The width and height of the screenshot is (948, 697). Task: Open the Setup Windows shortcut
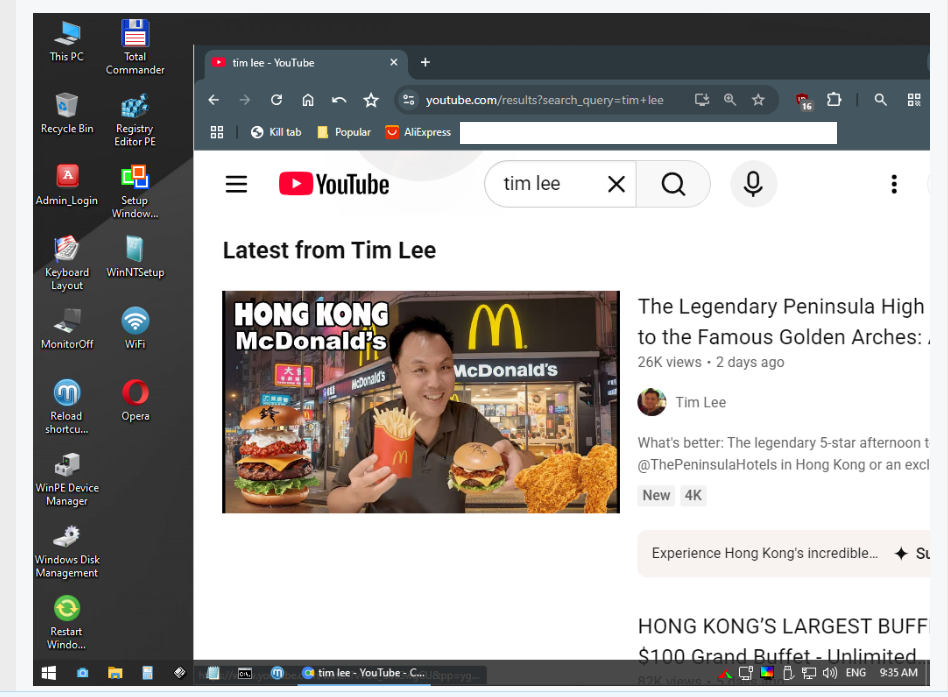click(x=135, y=191)
